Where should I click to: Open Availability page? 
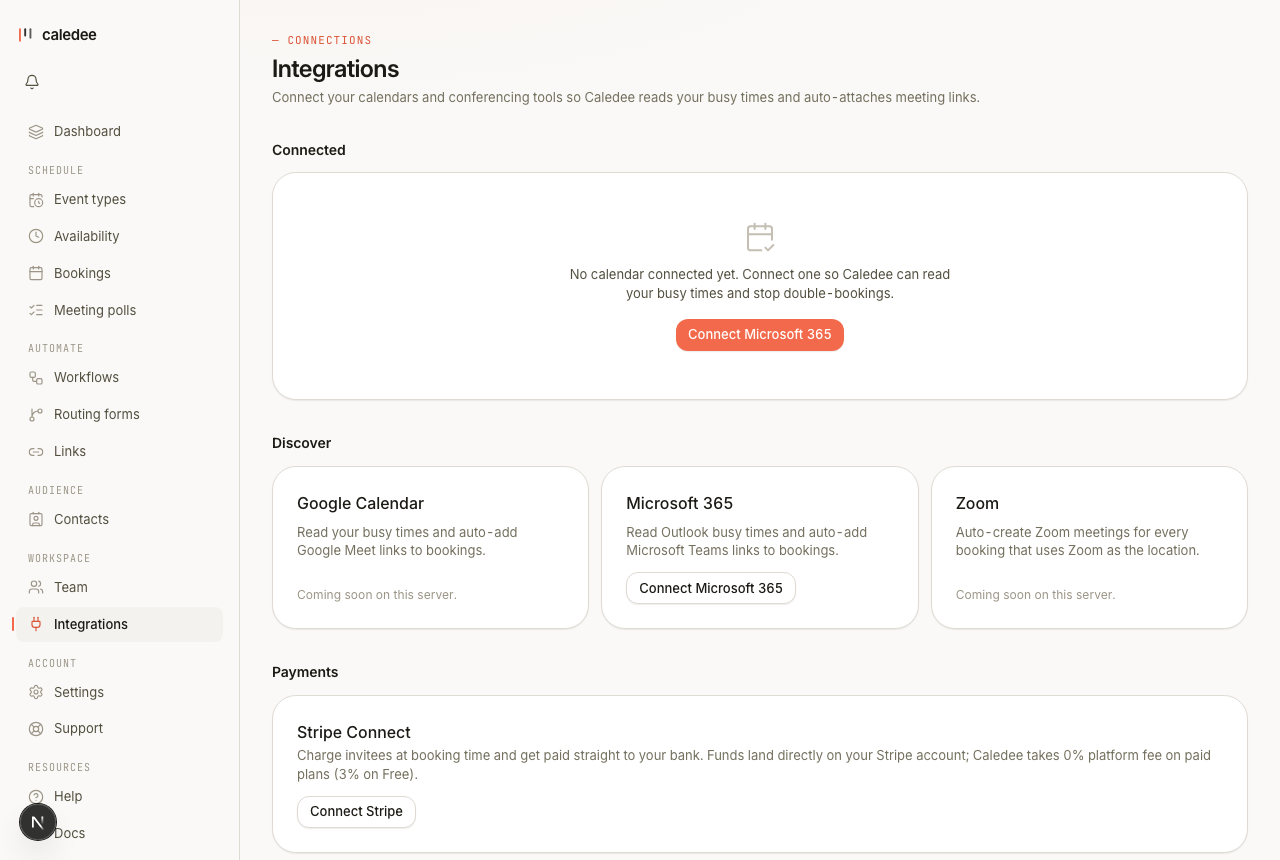pyautogui.click(x=119, y=236)
